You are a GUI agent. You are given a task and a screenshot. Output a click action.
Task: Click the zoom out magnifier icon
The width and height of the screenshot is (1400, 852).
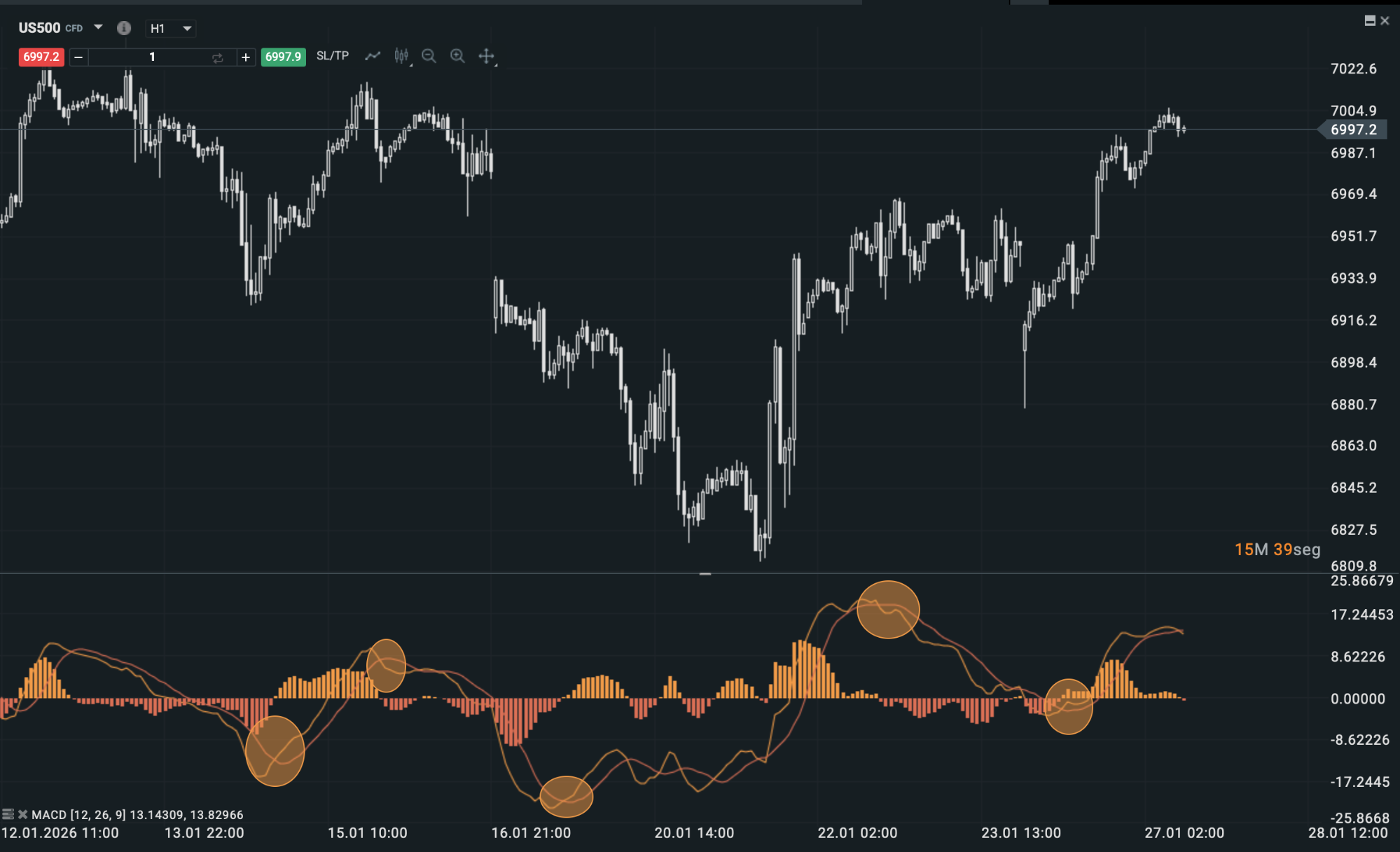429,55
